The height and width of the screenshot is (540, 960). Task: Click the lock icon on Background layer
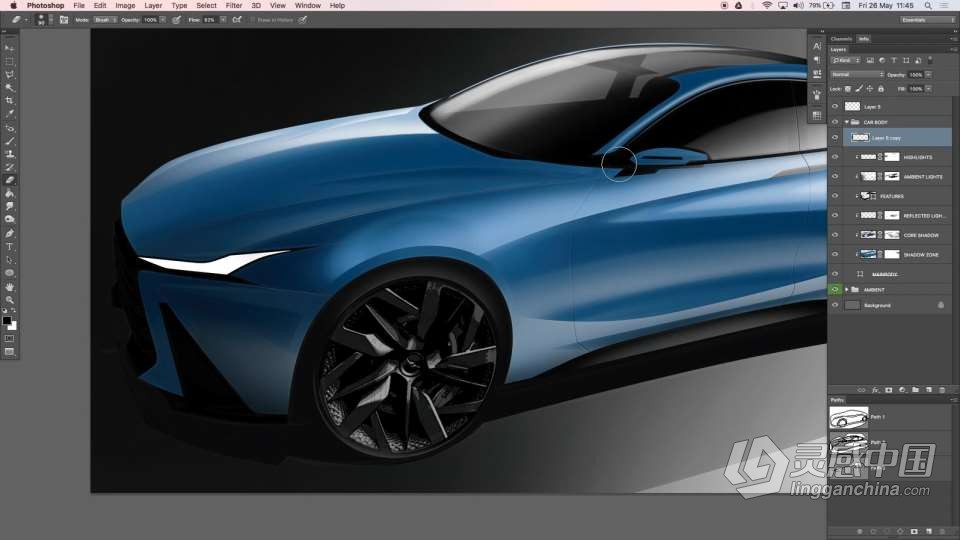[x=940, y=305]
